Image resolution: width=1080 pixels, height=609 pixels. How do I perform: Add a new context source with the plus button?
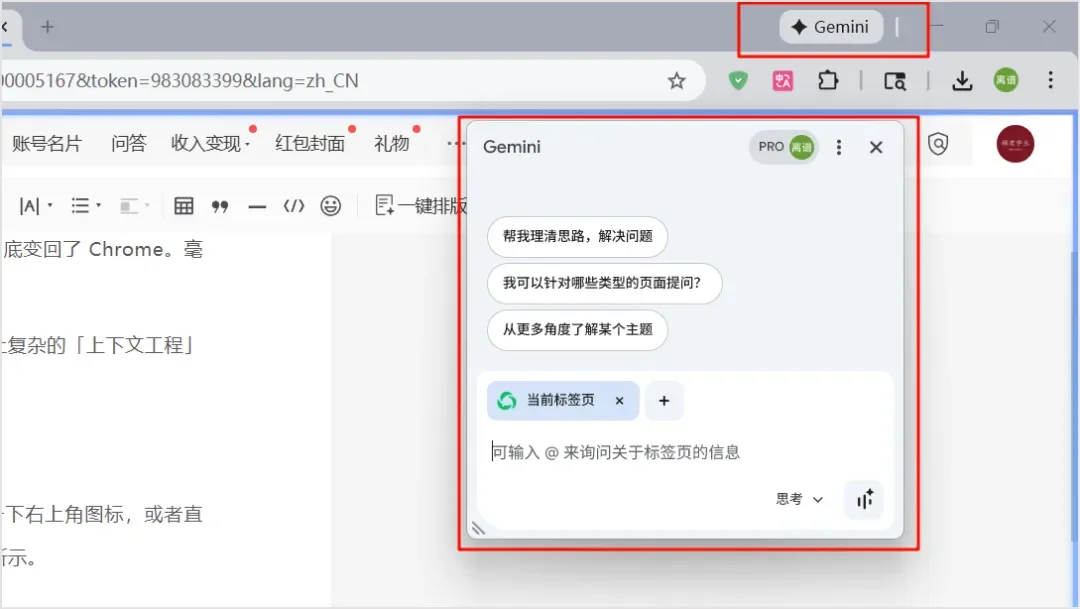[664, 399]
